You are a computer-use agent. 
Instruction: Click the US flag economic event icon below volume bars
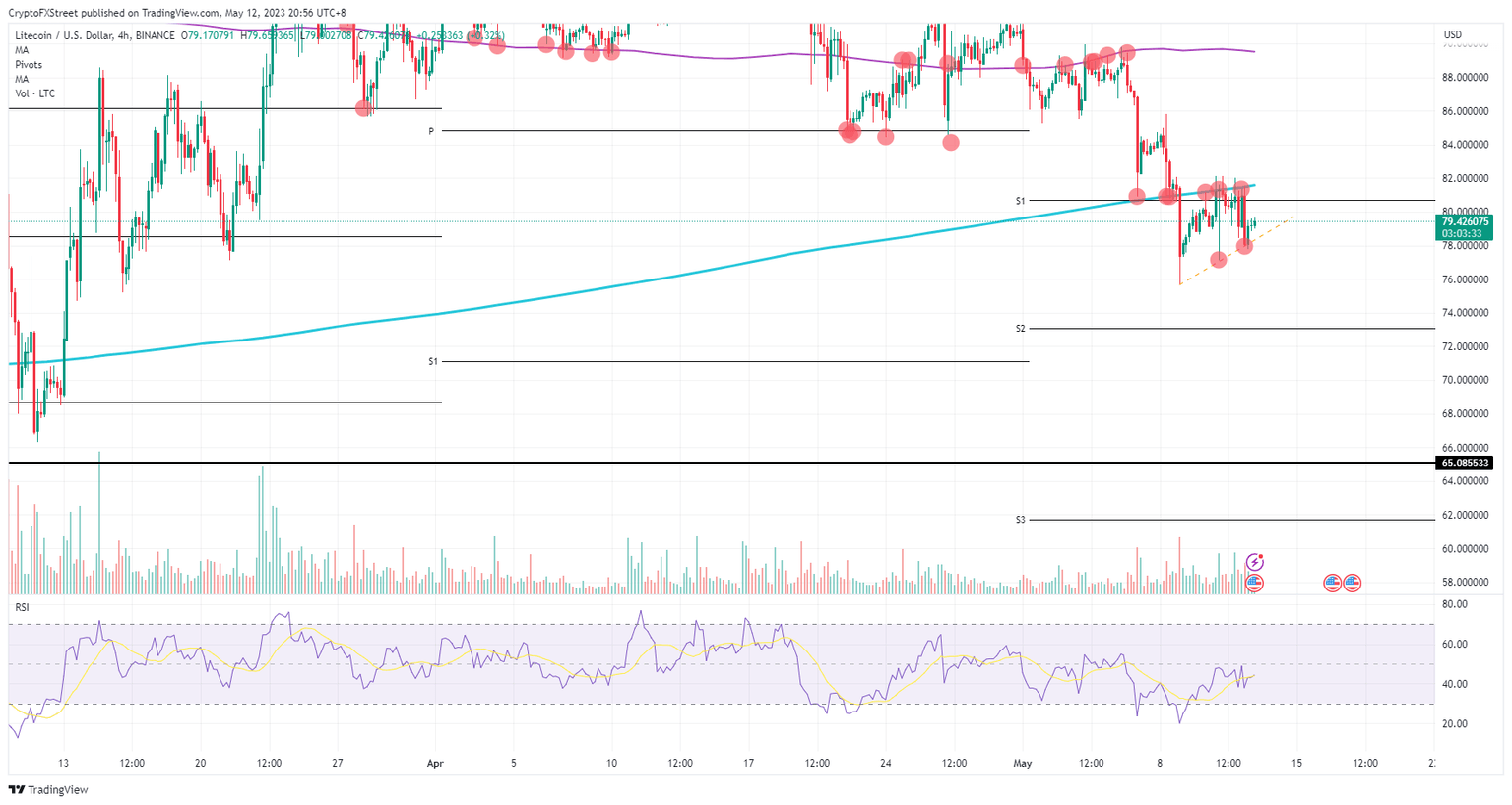pos(1254,583)
